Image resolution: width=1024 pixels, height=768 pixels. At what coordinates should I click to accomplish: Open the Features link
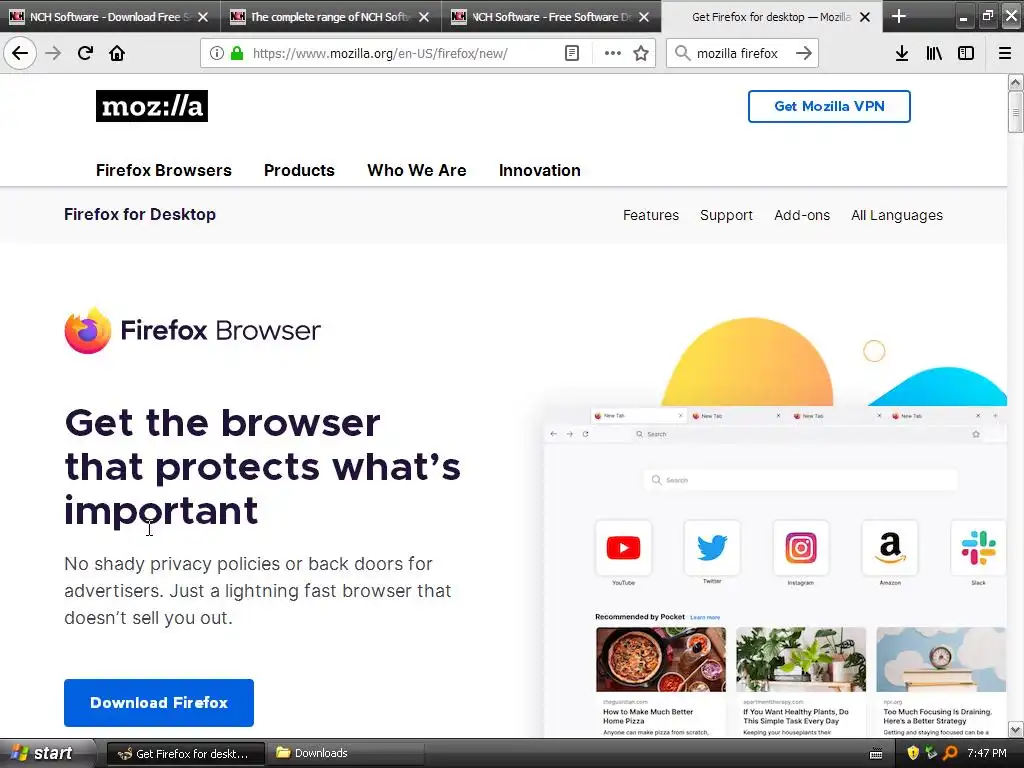[650, 215]
